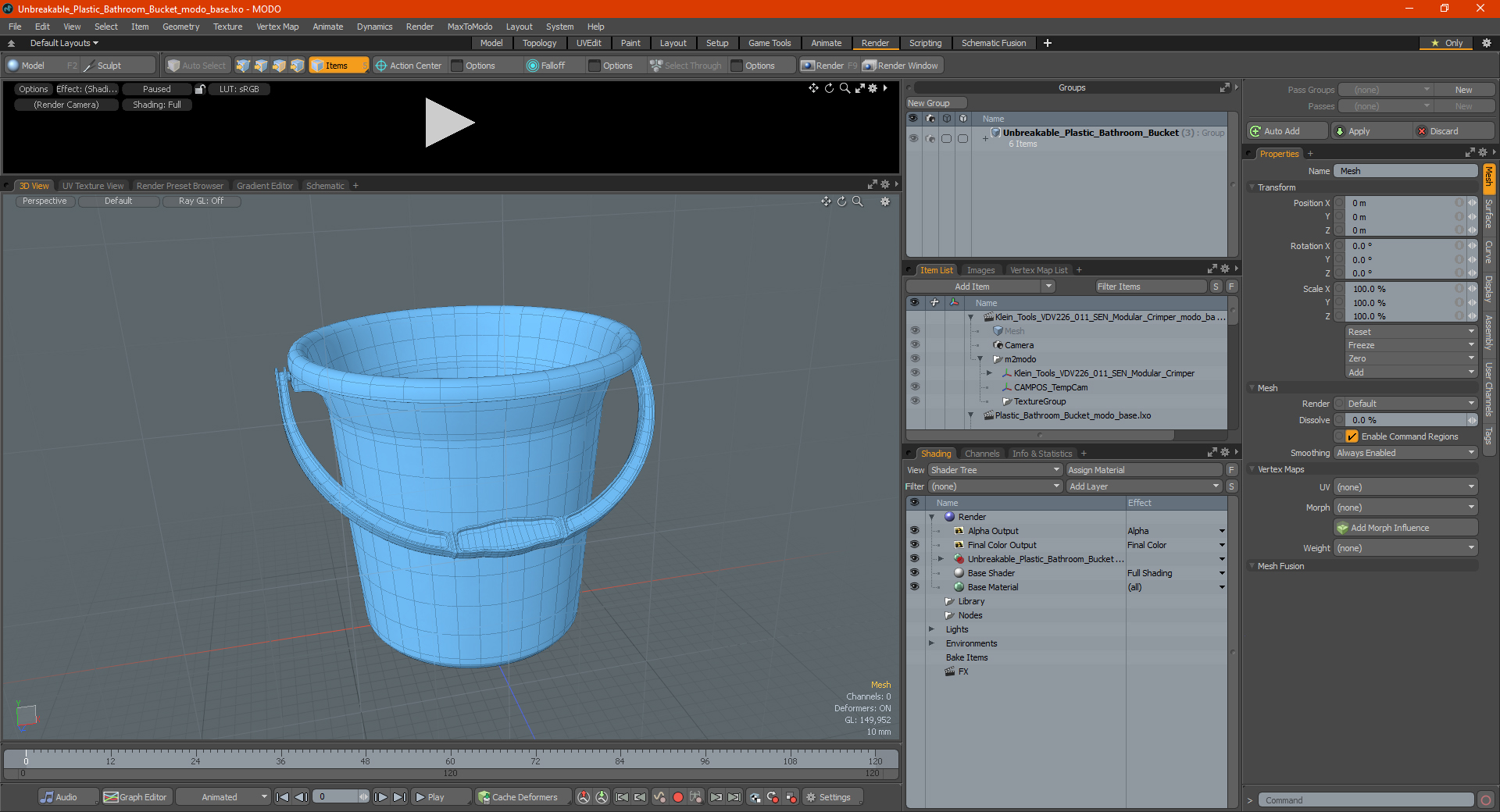1500x812 pixels.
Task: Open timeline Settings gear
Action: pos(834,797)
